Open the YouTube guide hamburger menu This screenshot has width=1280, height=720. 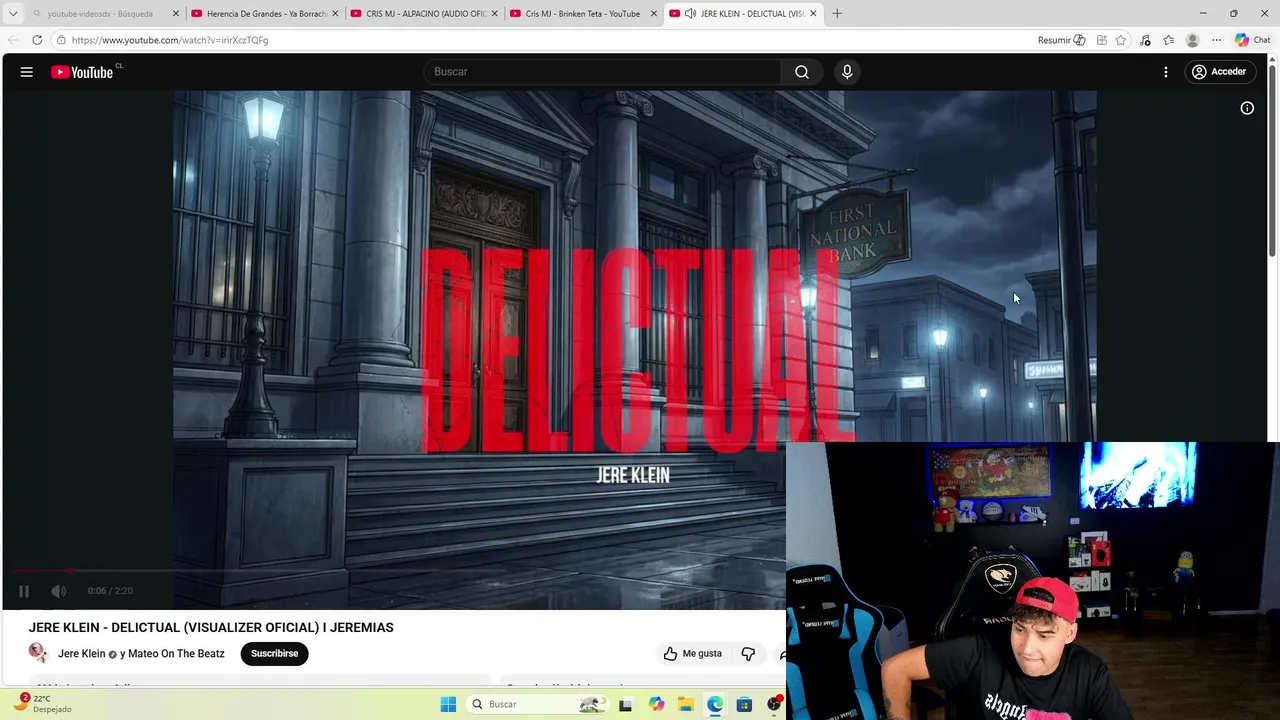coord(27,72)
